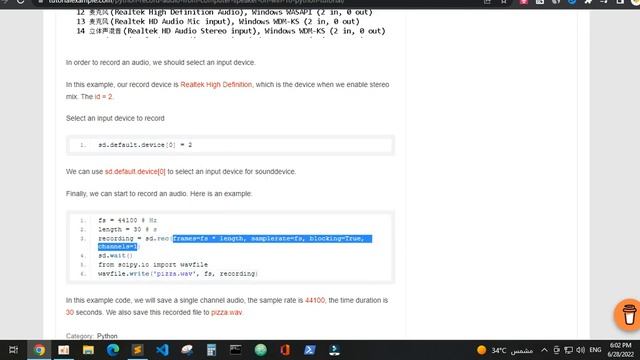
Task: Open the Calculator app from the taskbar
Action: coord(211,350)
